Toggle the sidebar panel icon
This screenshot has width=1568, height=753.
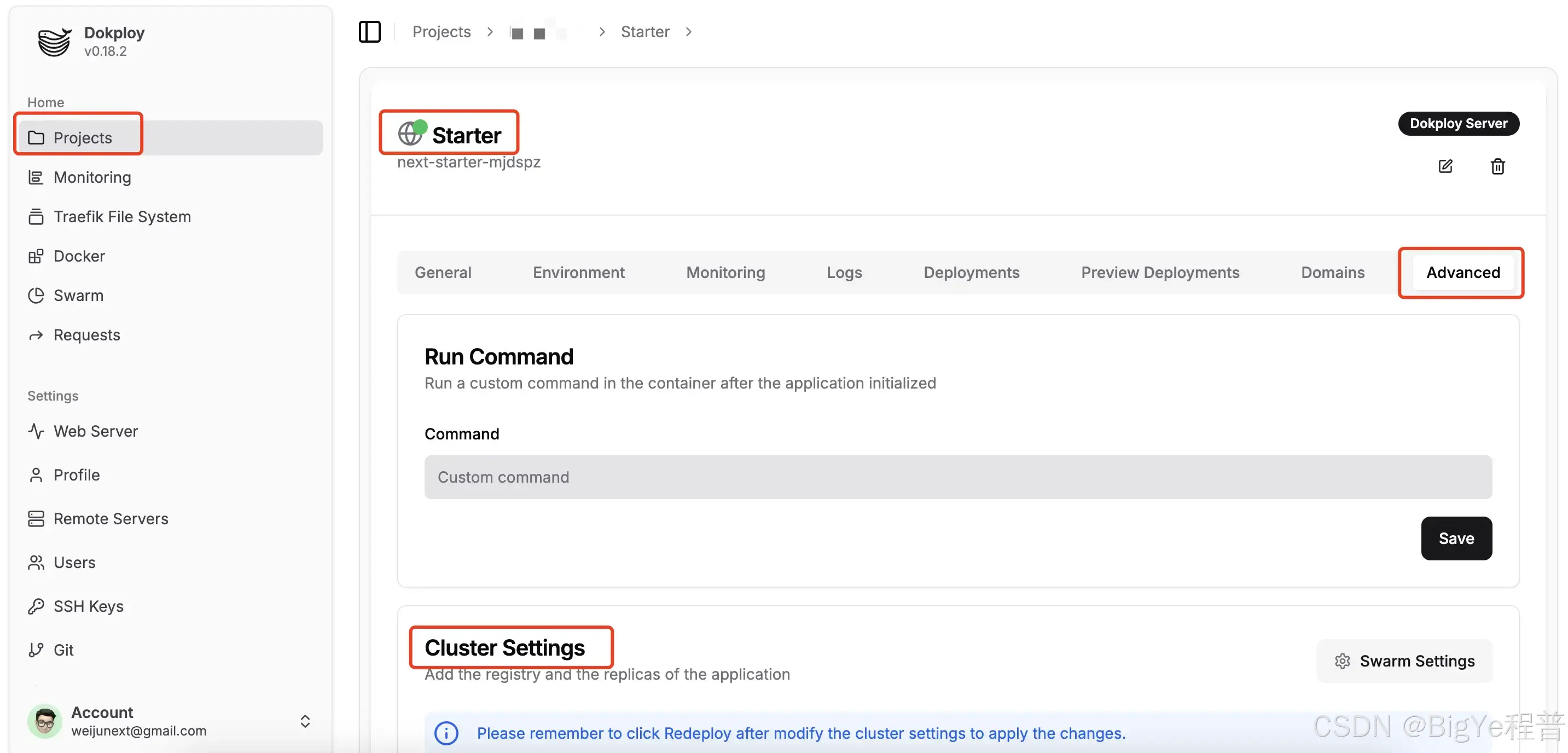pyautogui.click(x=369, y=32)
